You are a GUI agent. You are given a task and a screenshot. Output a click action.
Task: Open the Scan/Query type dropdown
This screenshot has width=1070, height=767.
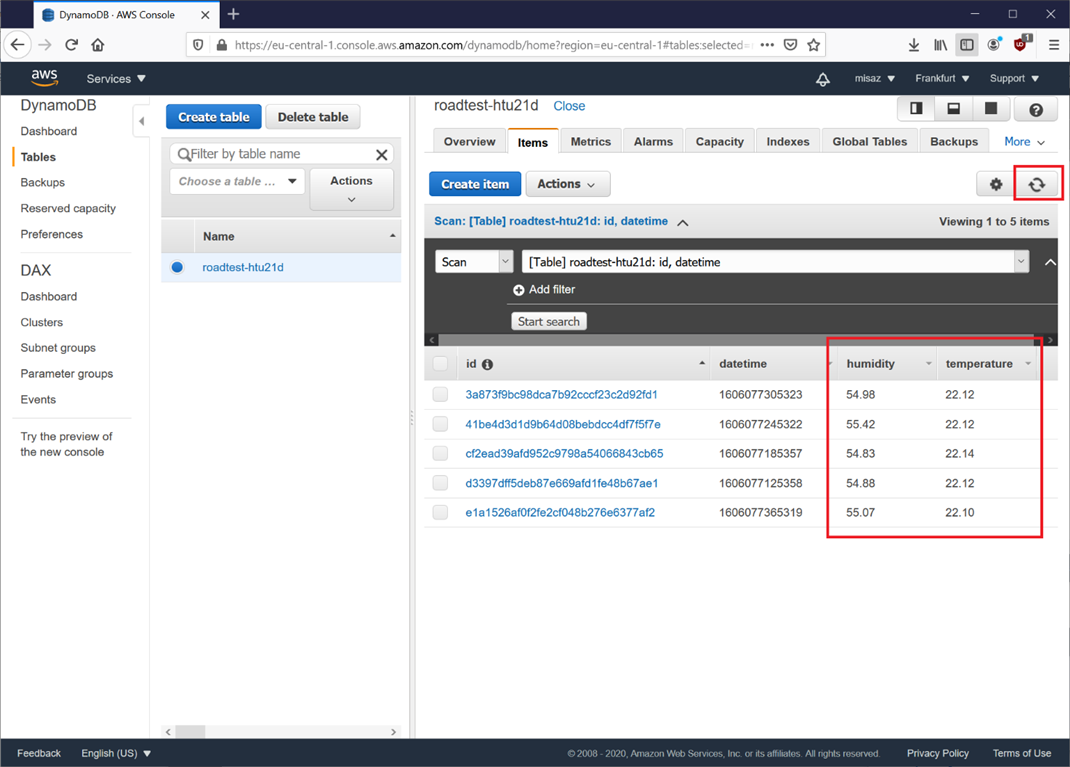(474, 262)
